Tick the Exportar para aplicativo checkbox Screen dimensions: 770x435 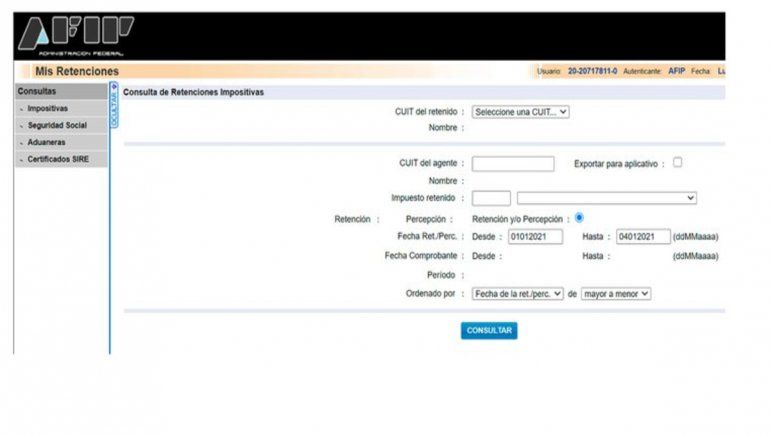pyautogui.click(x=677, y=162)
